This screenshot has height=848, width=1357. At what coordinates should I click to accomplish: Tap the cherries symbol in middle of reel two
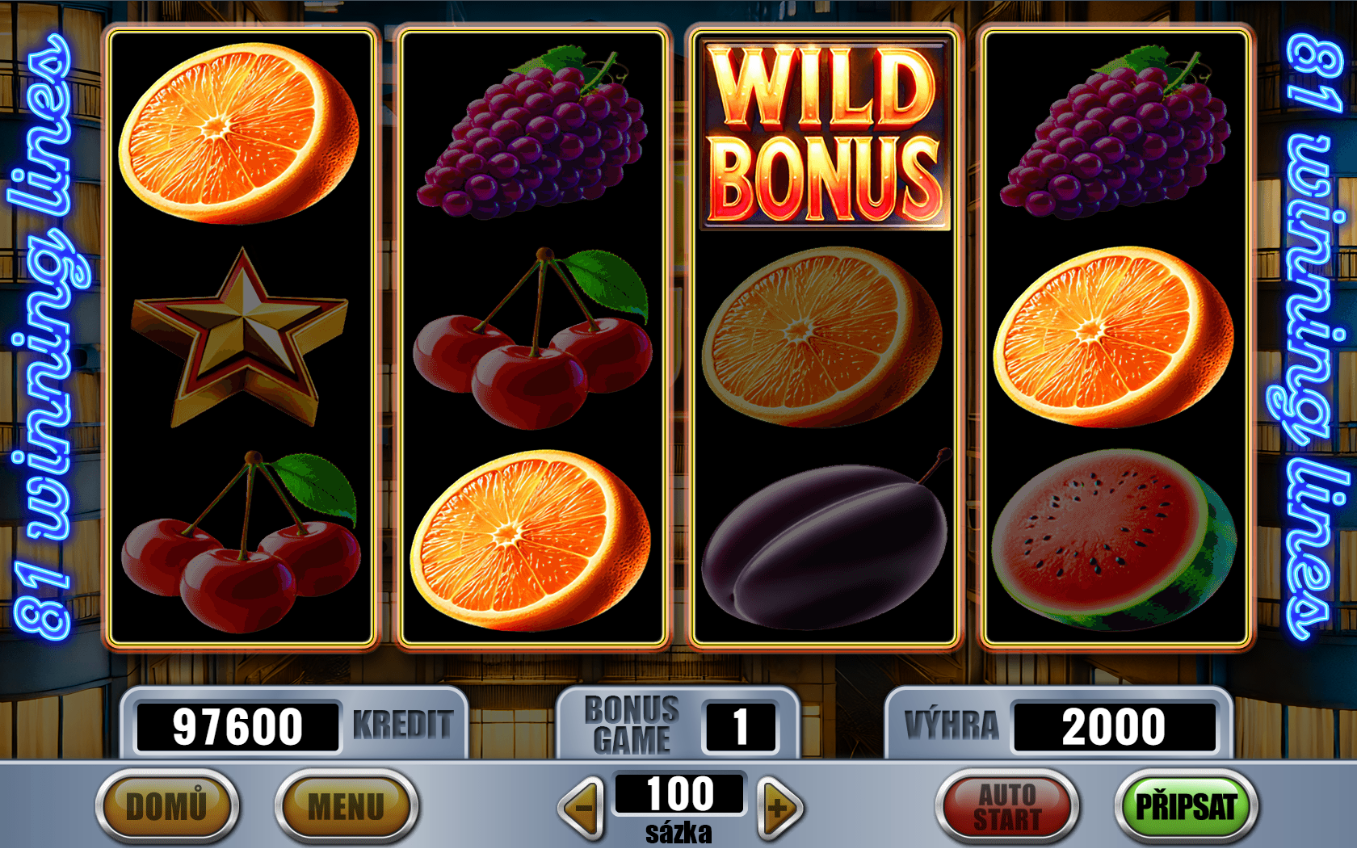coord(532,337)
